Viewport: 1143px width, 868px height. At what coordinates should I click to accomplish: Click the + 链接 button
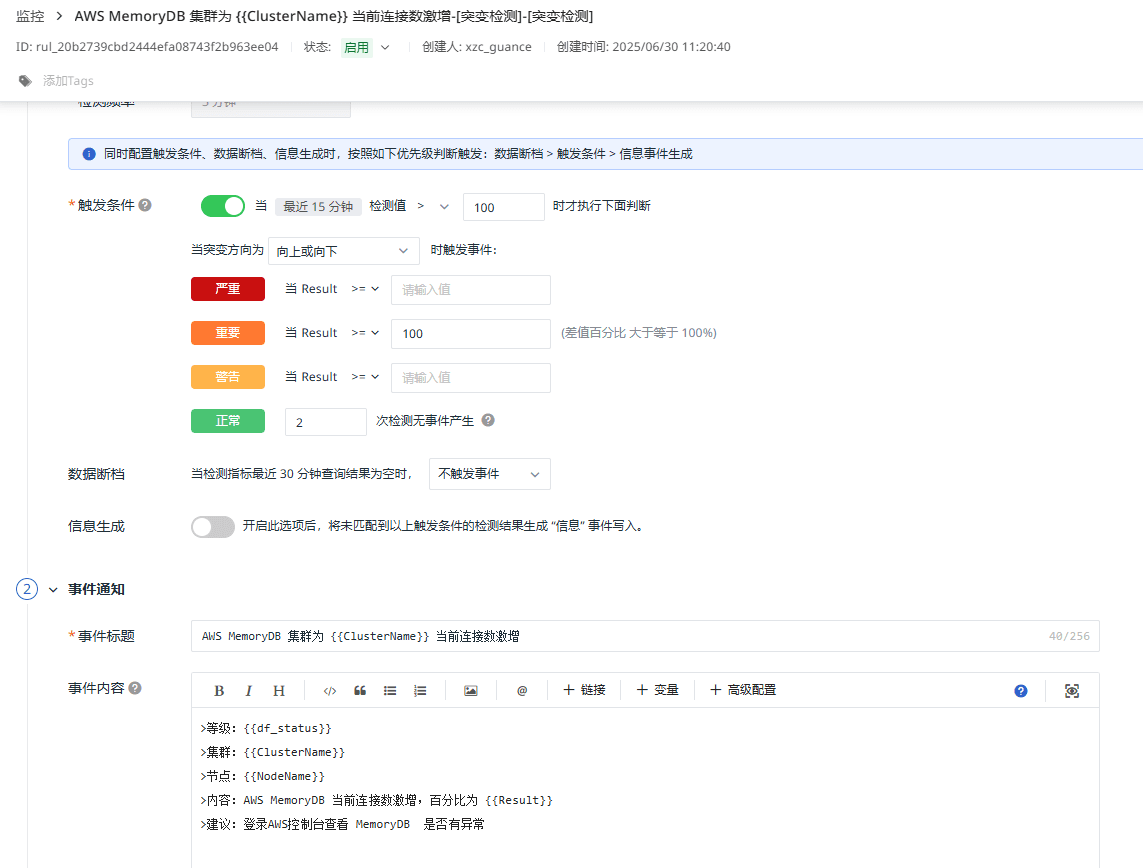tap(585, 689)
